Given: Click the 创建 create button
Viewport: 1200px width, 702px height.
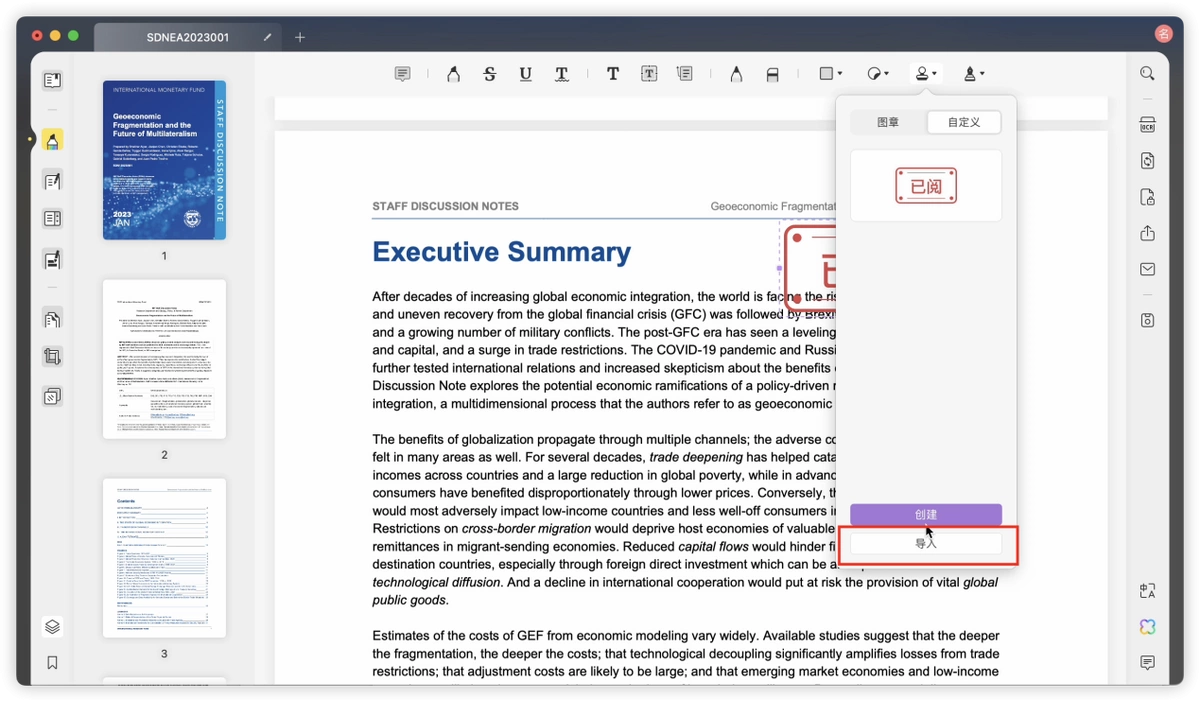Looking at the screenshot, I should pos(926,514).
